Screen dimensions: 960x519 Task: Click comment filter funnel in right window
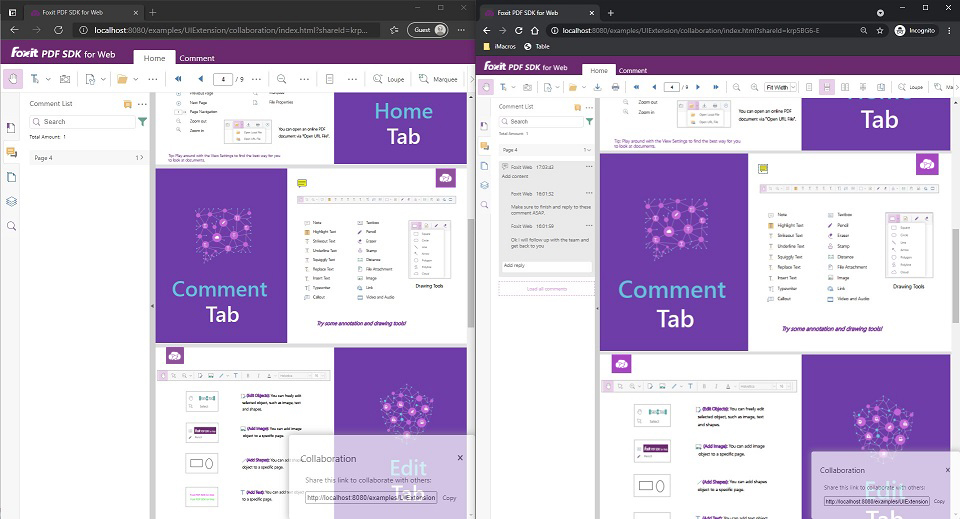click(589, 122)
